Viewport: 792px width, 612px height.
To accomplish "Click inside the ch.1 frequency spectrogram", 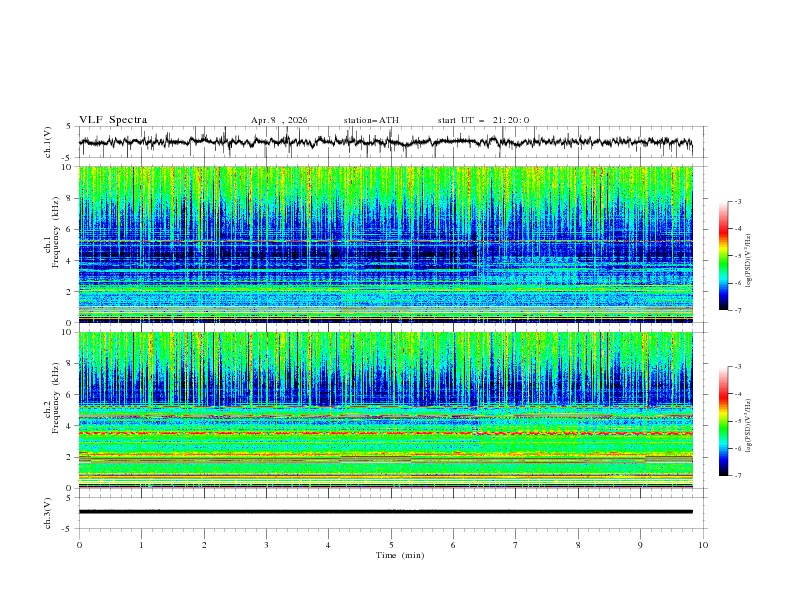I will (385, 244).
